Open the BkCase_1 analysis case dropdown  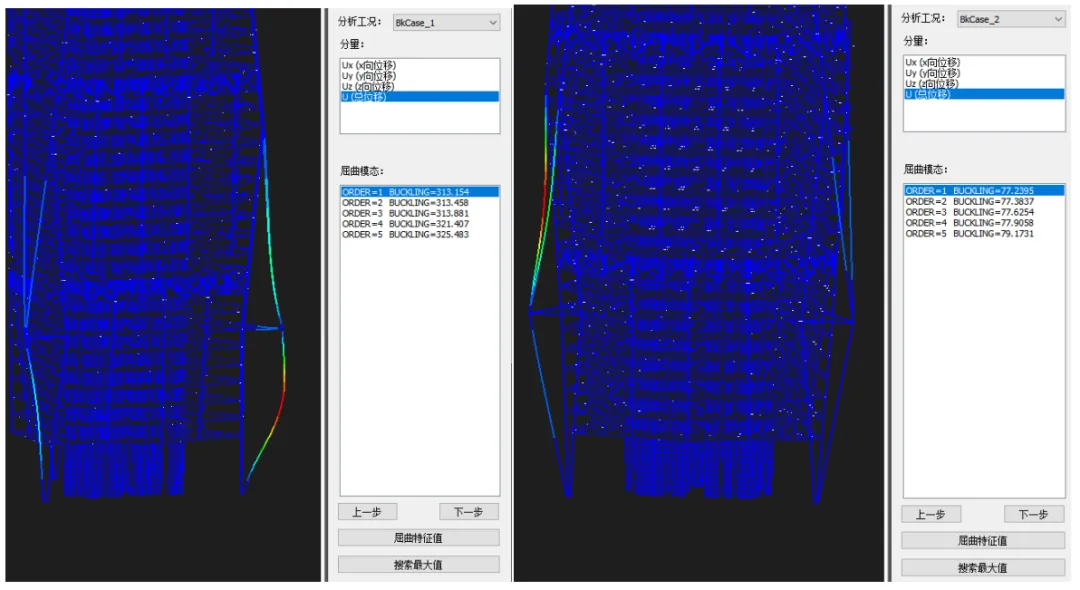tap(446, 22)
